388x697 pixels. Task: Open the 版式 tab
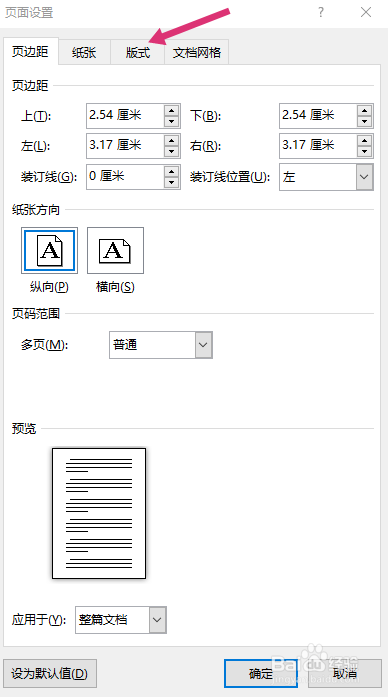coord(138,52)
